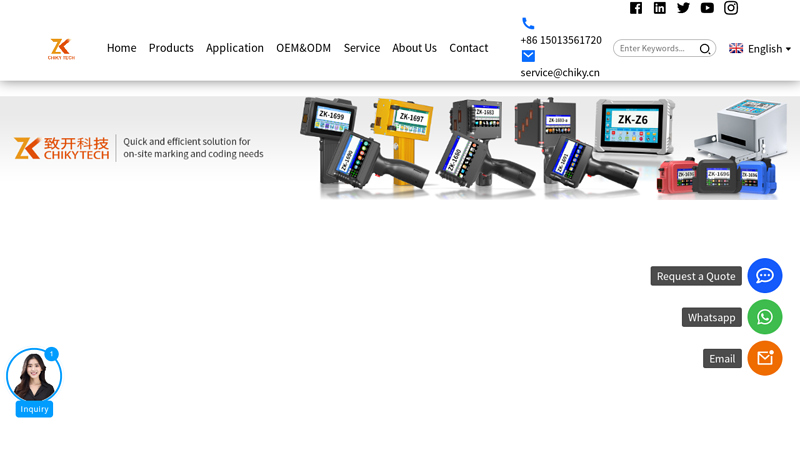Click the service@chiky.cn email link
The height and width of the screenshot is (450, 800).
560,72
